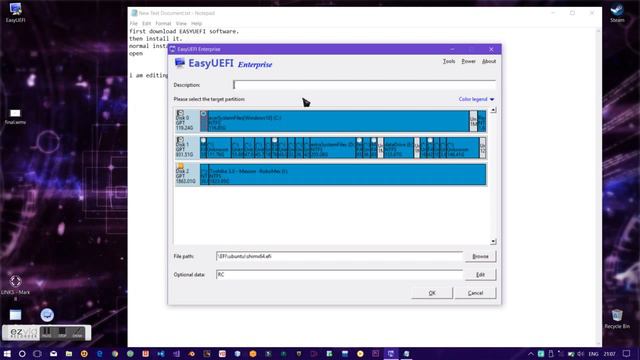Screen dimensions: 640x360
Task: Open Notepad's Edit menu
Action: pos(147,24)
